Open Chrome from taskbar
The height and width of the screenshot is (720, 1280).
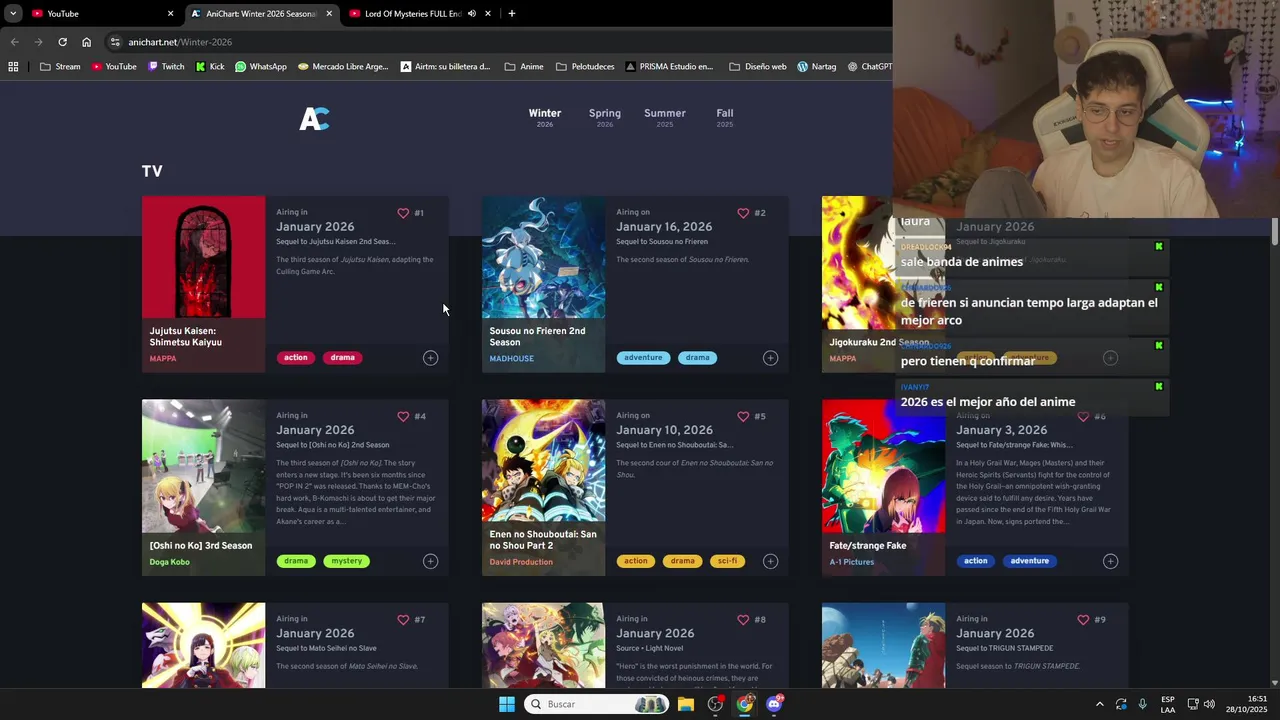[x=745, y=704]
